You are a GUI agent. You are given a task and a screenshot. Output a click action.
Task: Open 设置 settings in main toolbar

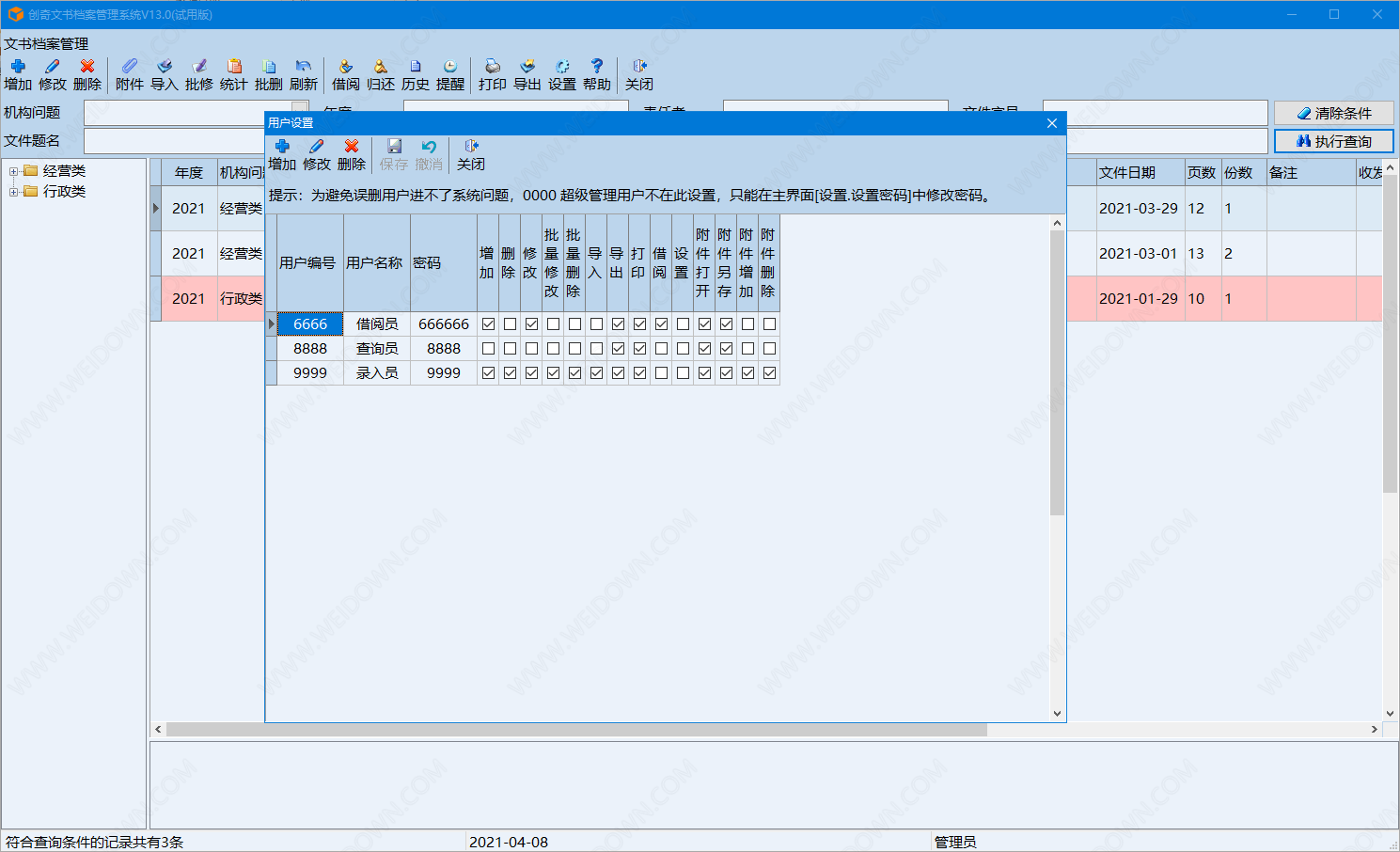click(x=562, y=74)
